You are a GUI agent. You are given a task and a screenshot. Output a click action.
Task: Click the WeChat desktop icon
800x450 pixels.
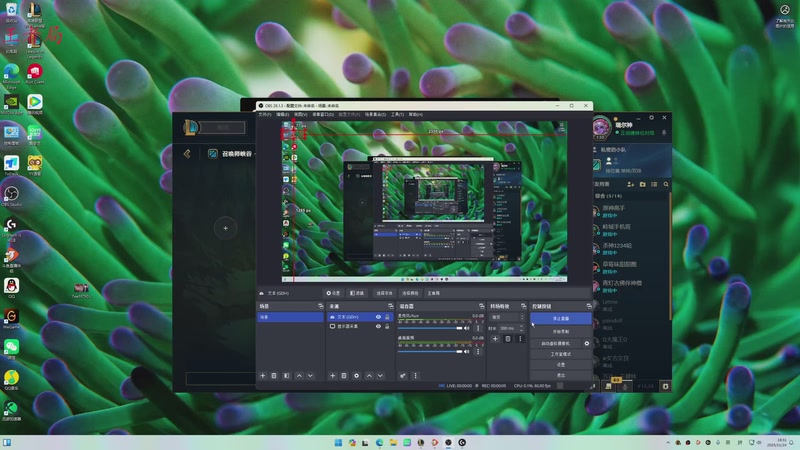11,345
